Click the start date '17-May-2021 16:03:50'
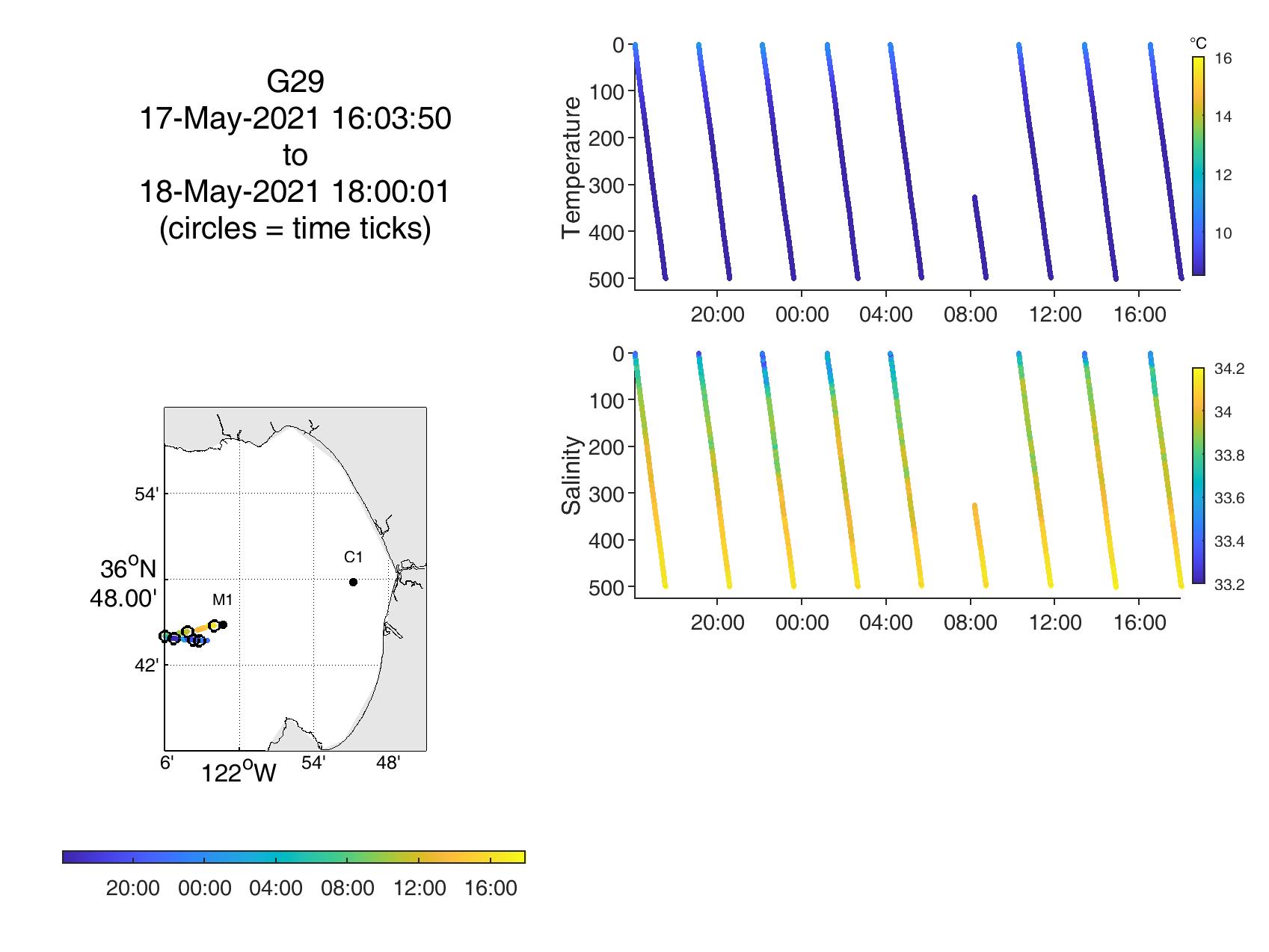The width and height of the screenshot is (1269, 952). tap(295, 119)
